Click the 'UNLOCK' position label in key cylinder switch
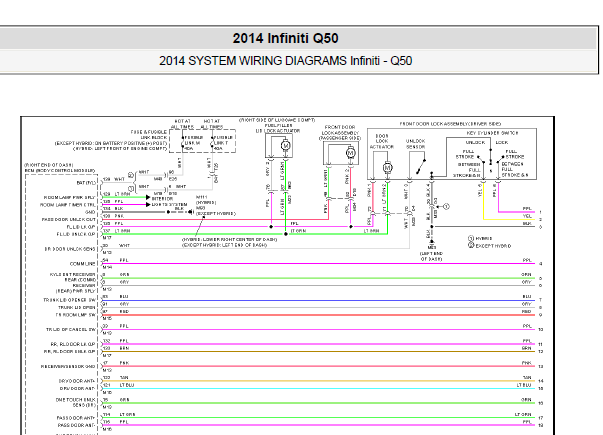 coord(476,142)
